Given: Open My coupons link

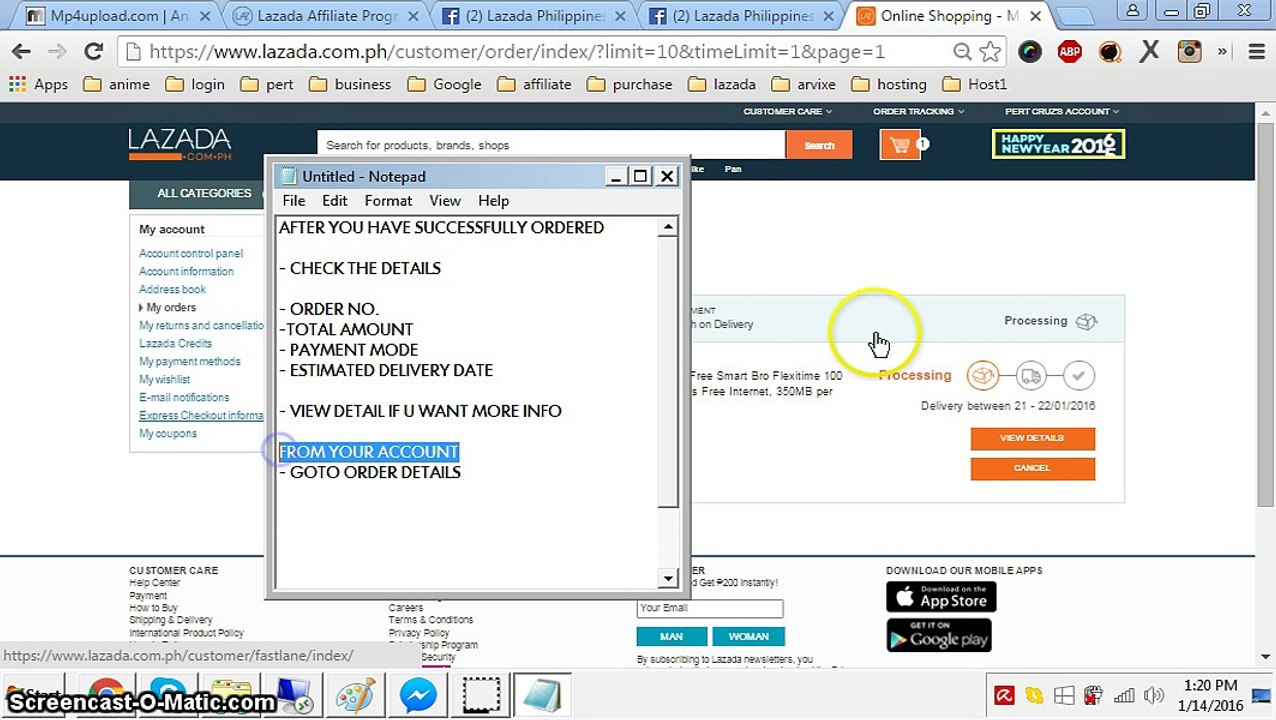Looking at the screenshot, I should (168, 434).
